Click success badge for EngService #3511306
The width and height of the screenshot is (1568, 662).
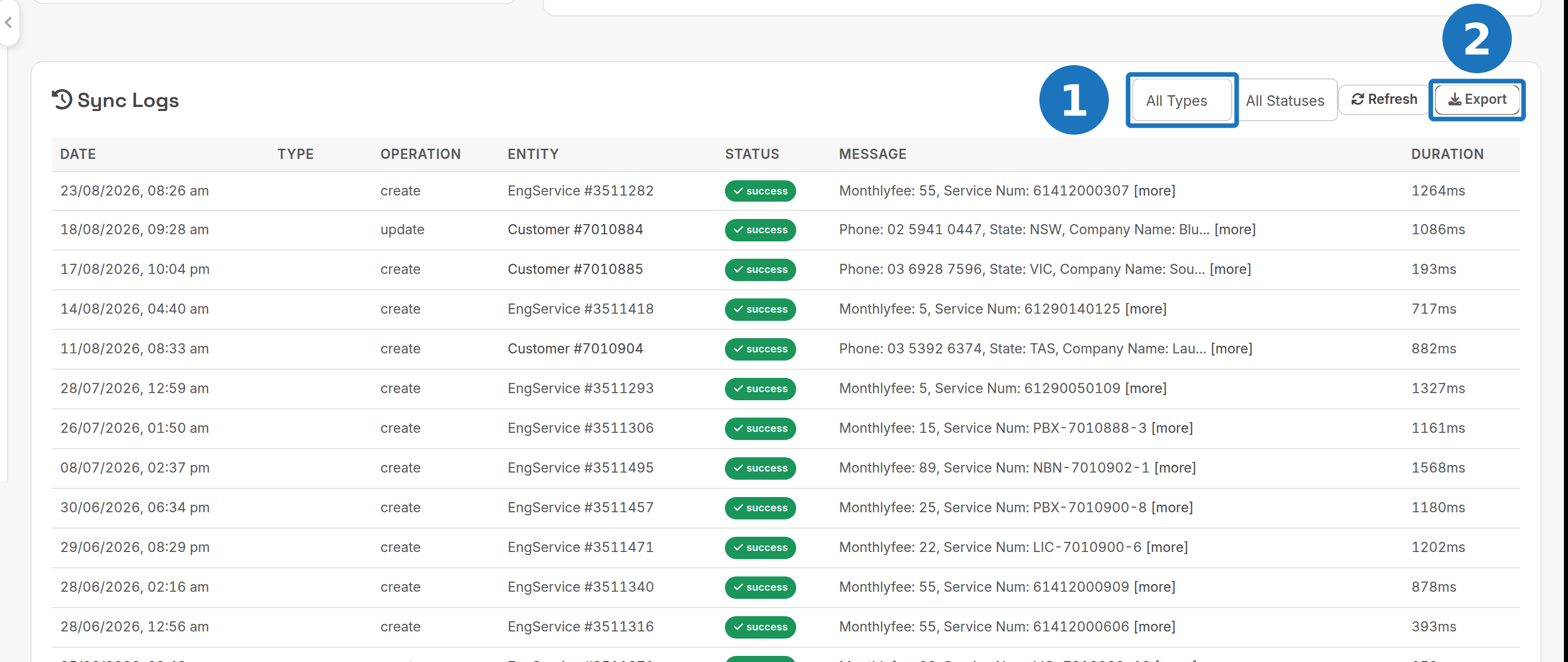pos(760,428)
